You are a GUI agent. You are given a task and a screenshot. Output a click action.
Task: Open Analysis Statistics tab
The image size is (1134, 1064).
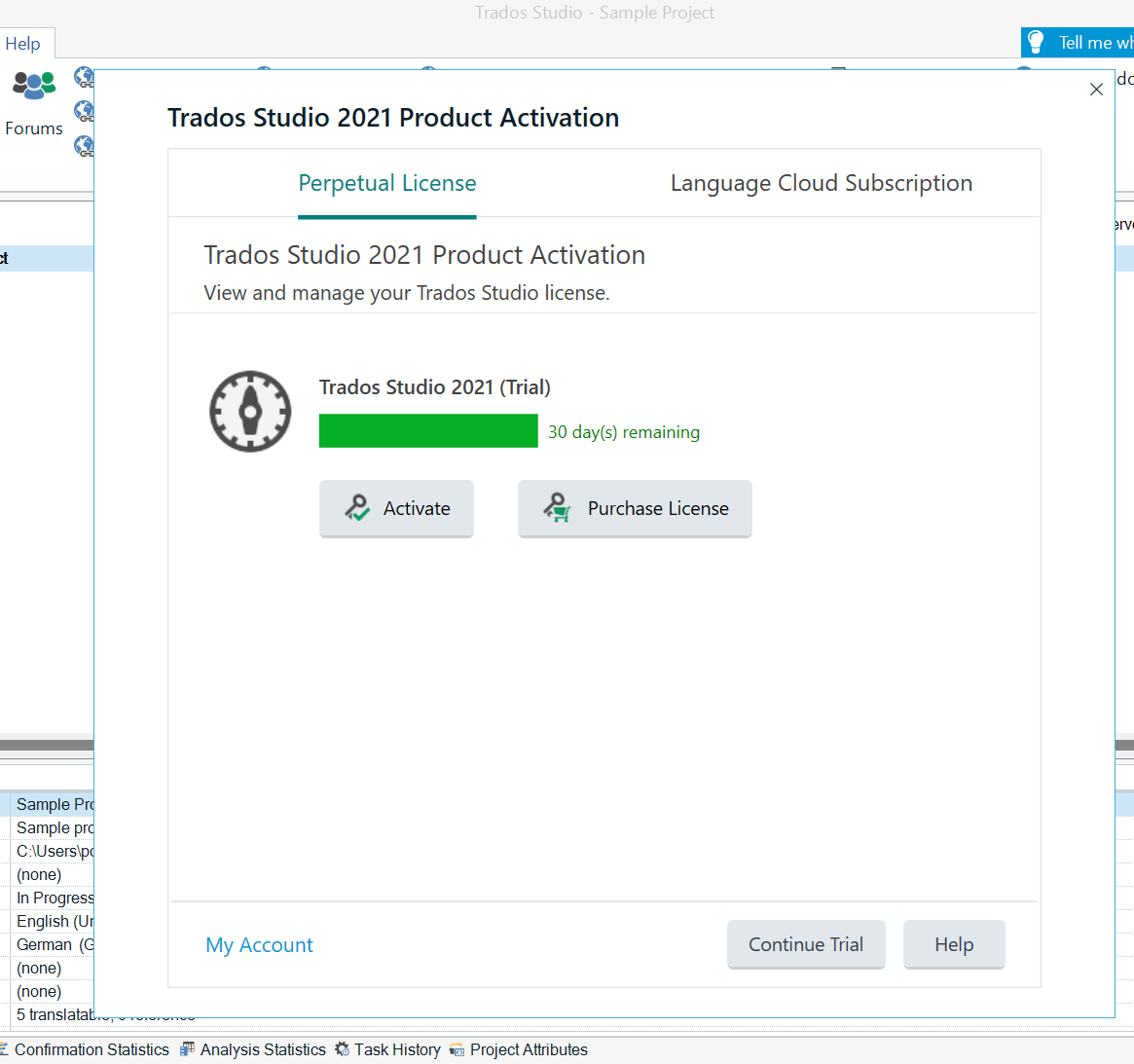click(x=254, y=1049)
